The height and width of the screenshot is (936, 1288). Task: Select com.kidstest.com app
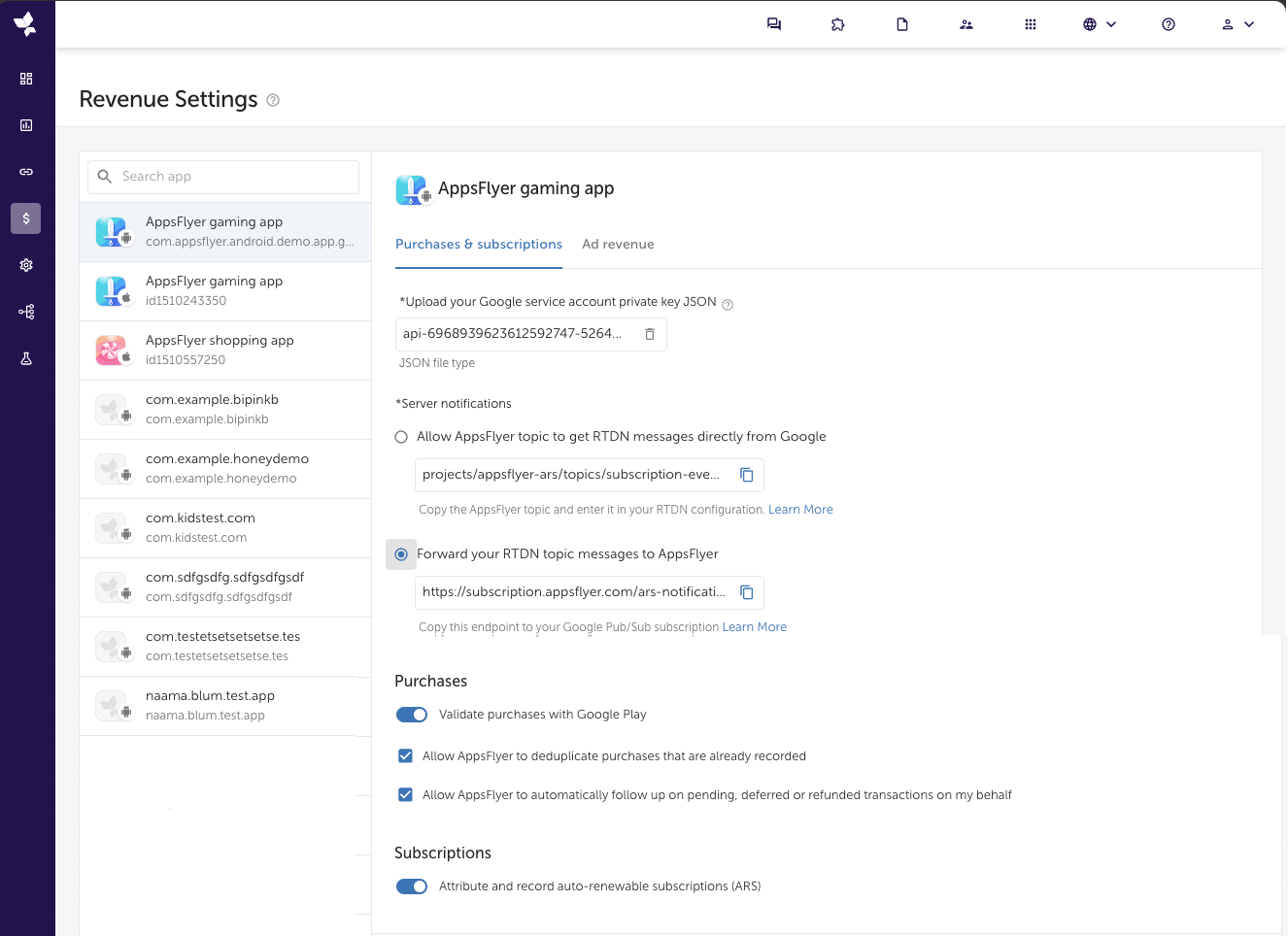(225, 528)
